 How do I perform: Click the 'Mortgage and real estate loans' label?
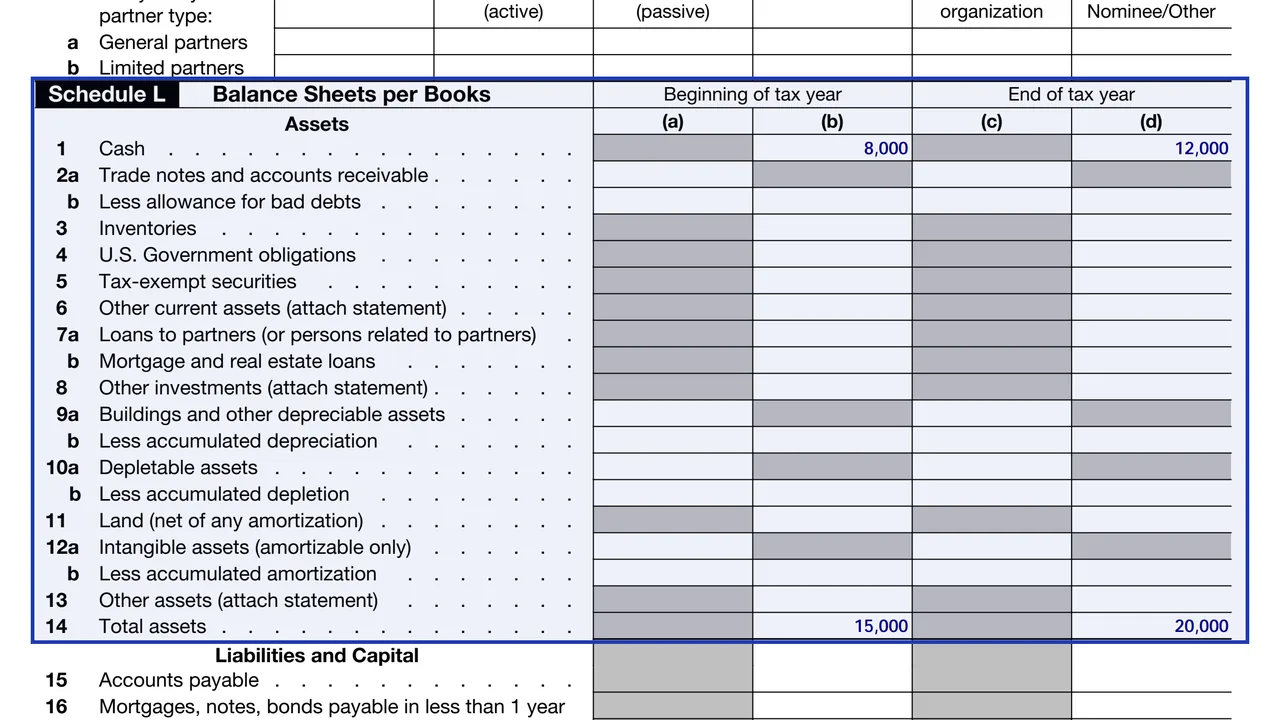(x=237, y=361)
